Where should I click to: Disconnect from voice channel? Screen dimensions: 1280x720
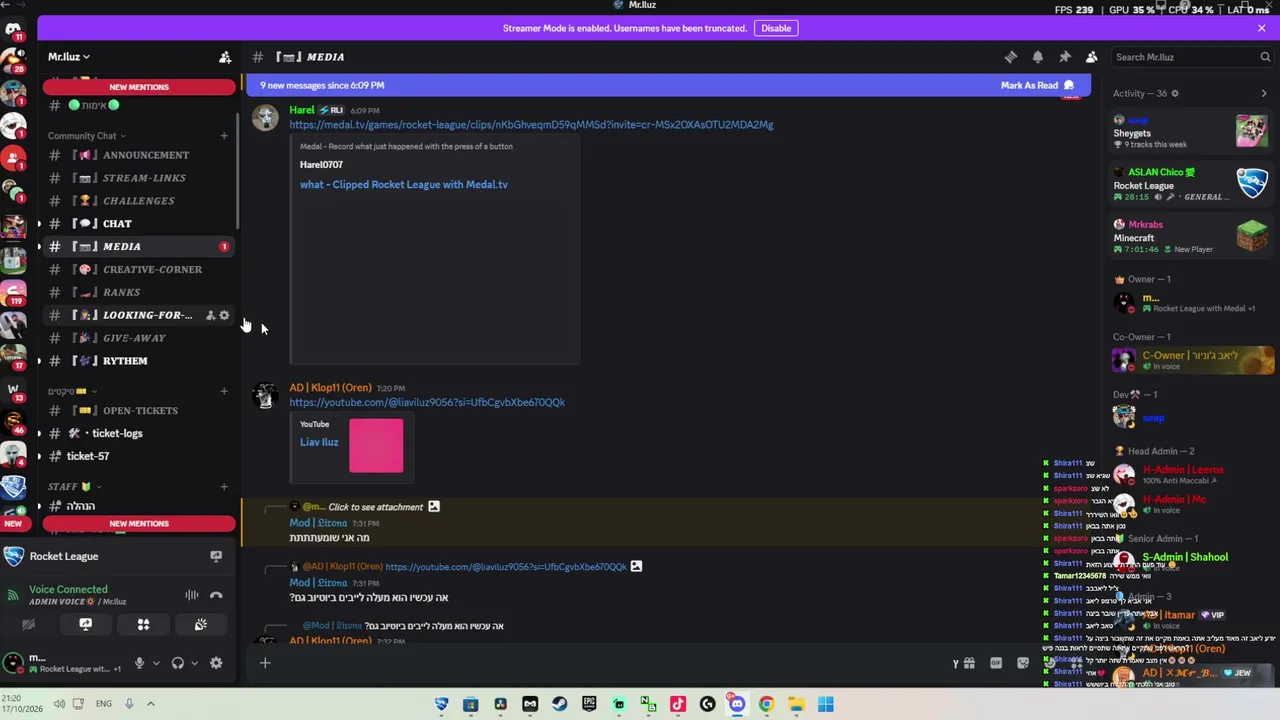pyautogui.click(x=216, y=595)
